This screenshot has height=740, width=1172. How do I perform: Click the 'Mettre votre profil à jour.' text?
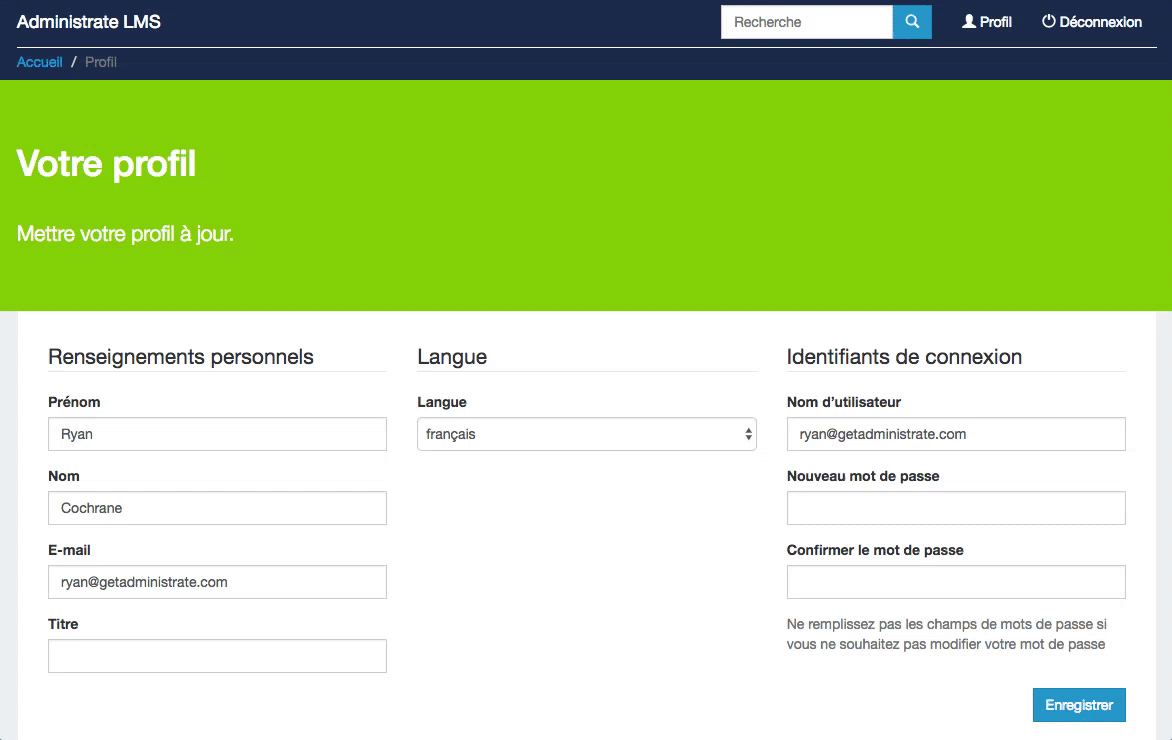125,234
